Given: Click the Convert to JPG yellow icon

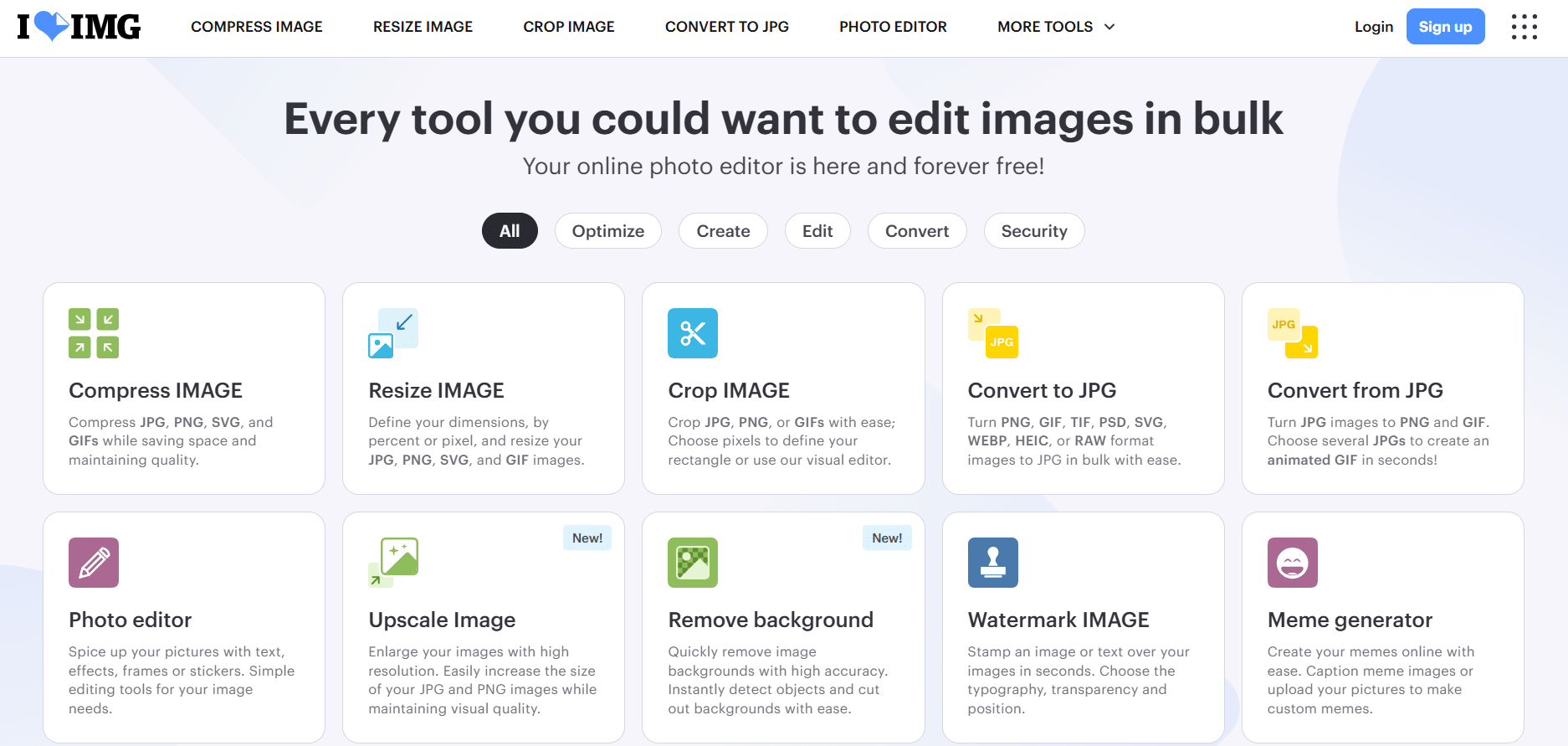Looking at the screenshot, I should pos(993,333).
